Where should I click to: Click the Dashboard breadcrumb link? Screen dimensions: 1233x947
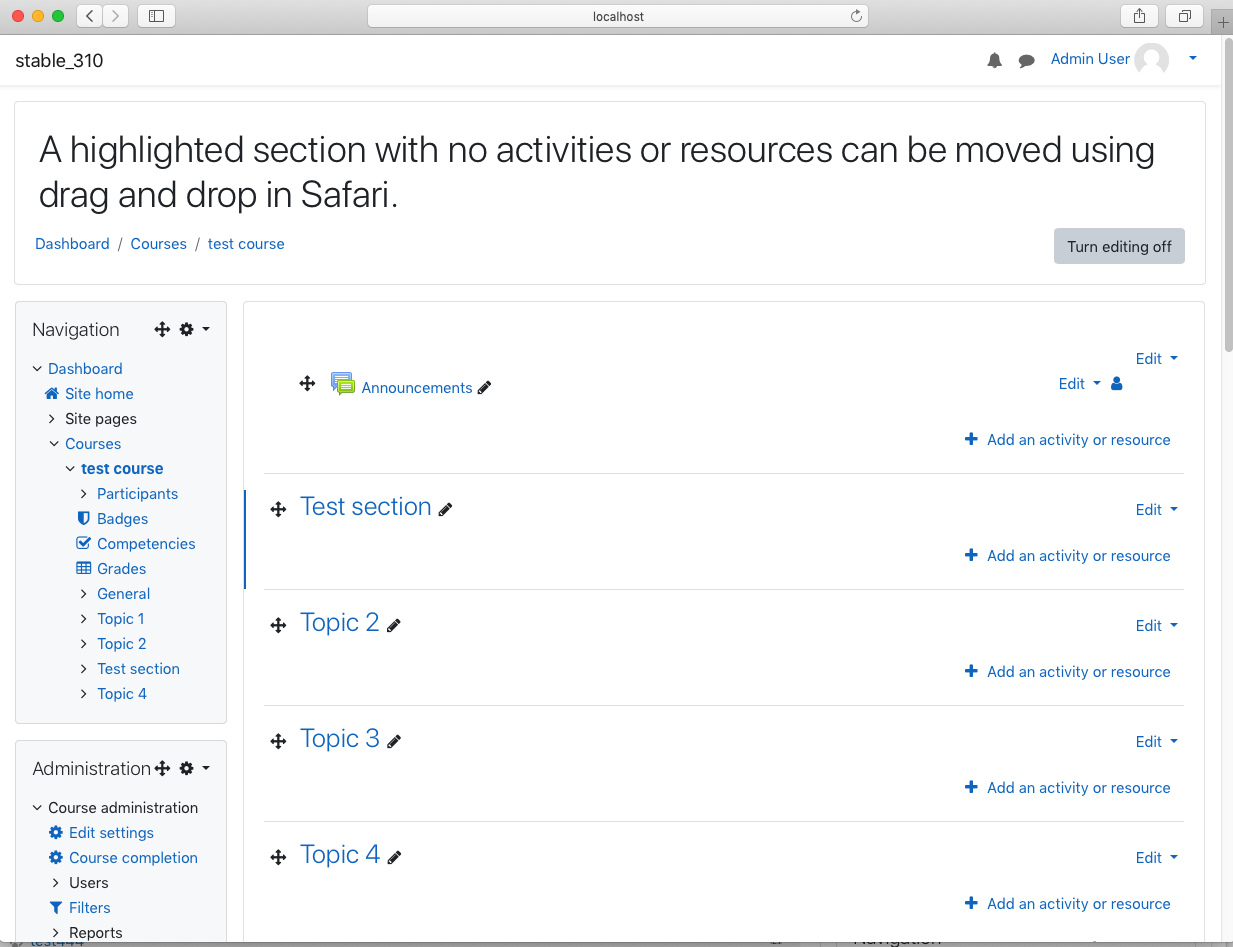72,244
